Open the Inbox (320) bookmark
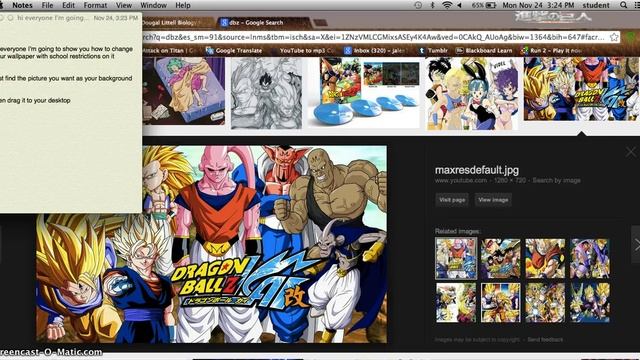 374,51
